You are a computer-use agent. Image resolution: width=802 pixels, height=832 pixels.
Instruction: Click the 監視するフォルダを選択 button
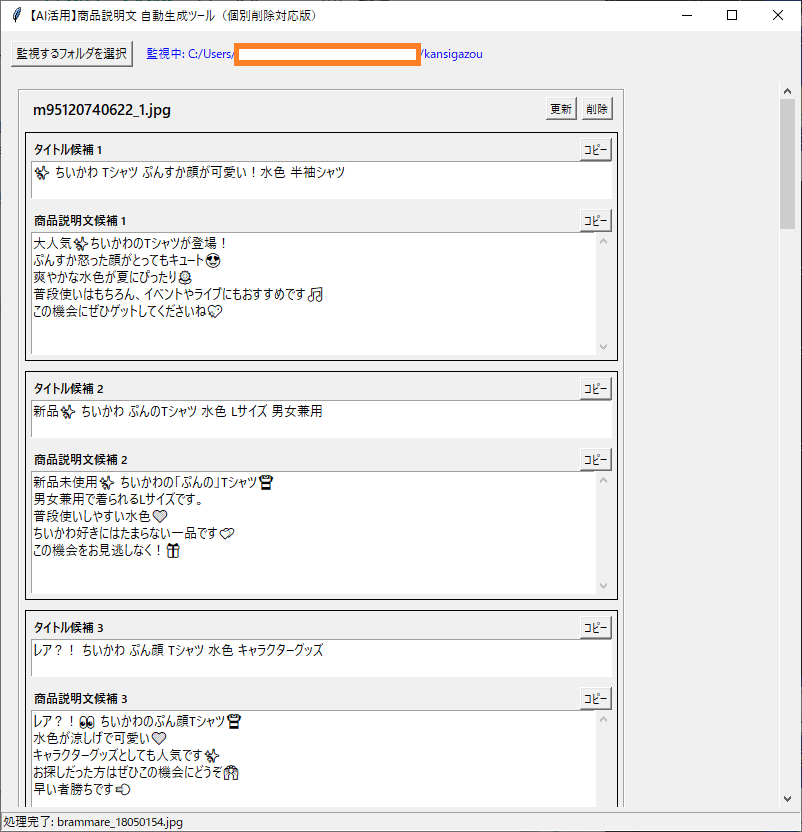click(72, 54)
